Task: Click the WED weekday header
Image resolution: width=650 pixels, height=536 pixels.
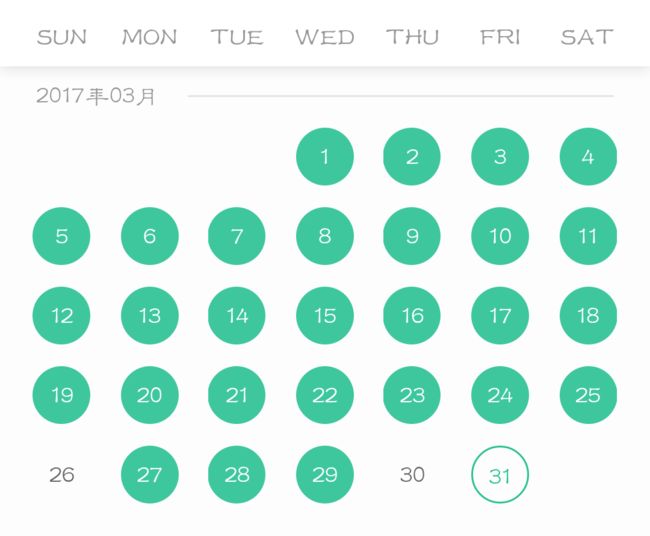Action: [325, 37]
